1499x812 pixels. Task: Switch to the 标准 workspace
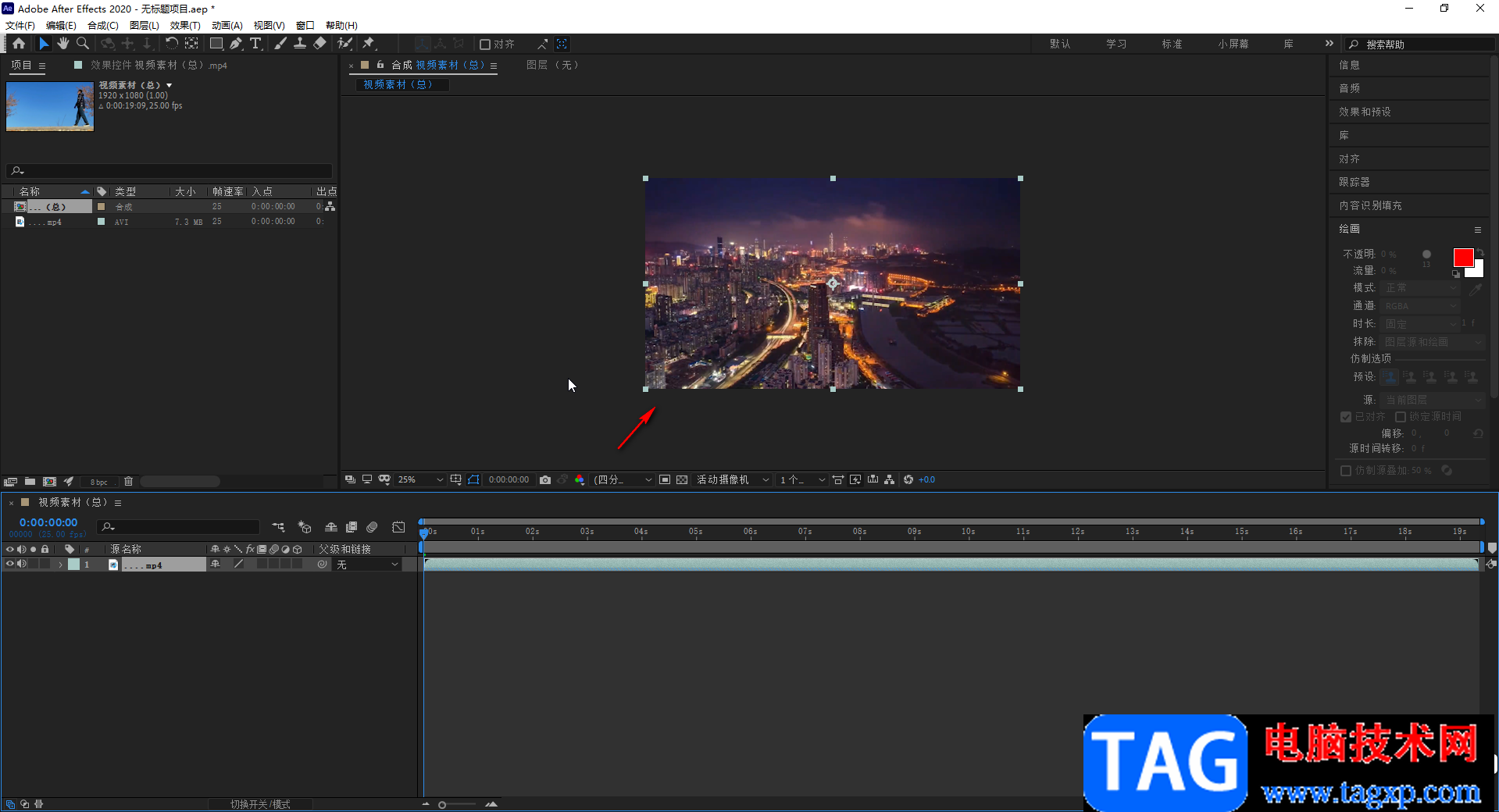[1172, 44]
